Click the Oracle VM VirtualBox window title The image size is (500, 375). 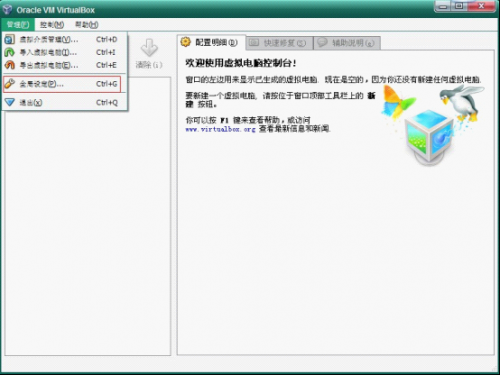click(56, 10)
